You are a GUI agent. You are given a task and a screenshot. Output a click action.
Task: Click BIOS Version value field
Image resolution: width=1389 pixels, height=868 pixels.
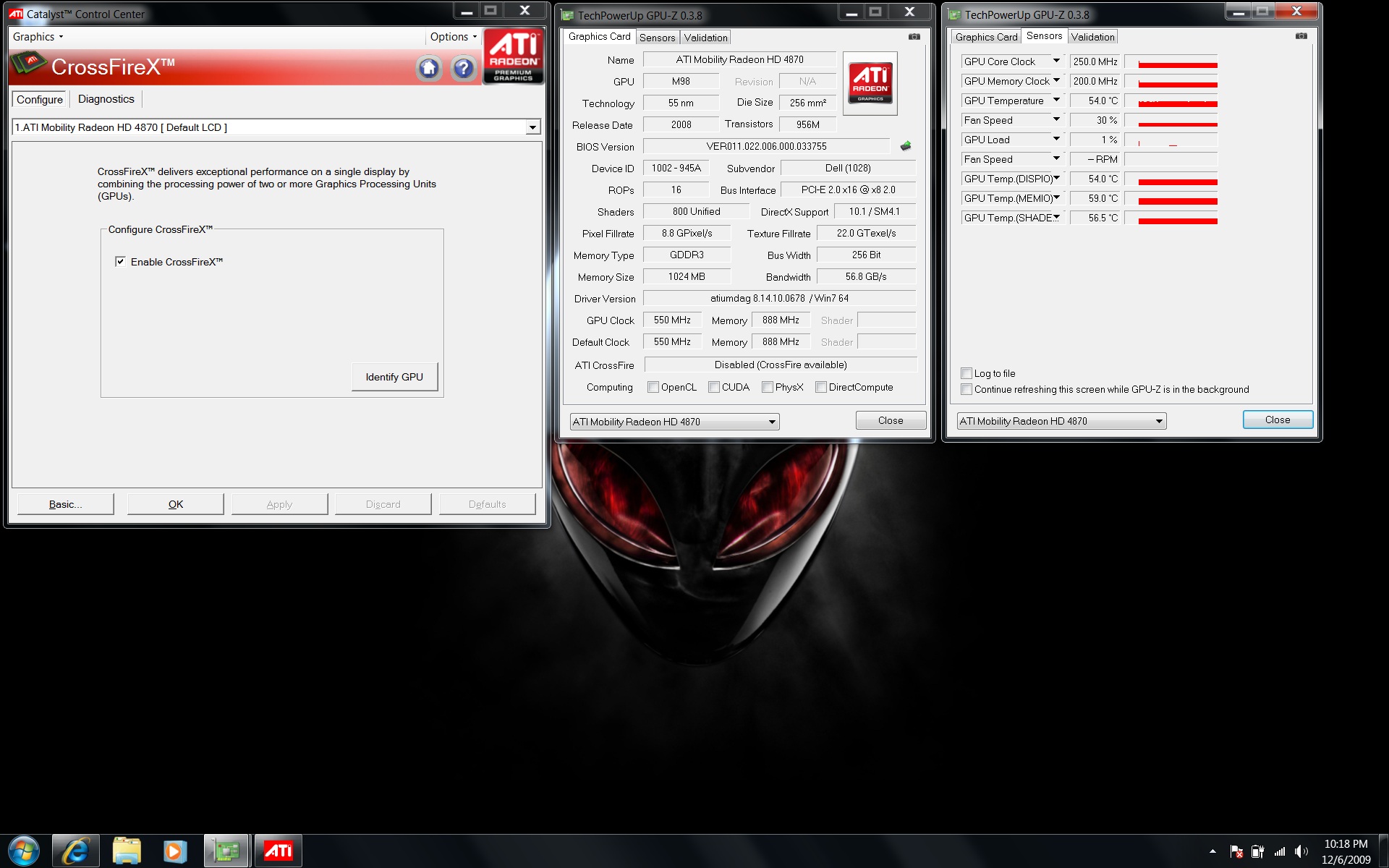766,146
